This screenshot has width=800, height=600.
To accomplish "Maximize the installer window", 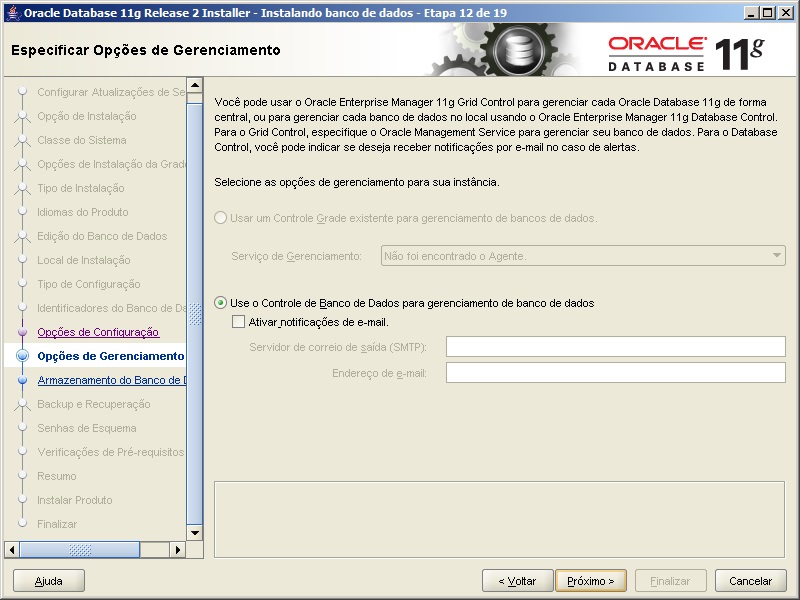I will [768, 13].
